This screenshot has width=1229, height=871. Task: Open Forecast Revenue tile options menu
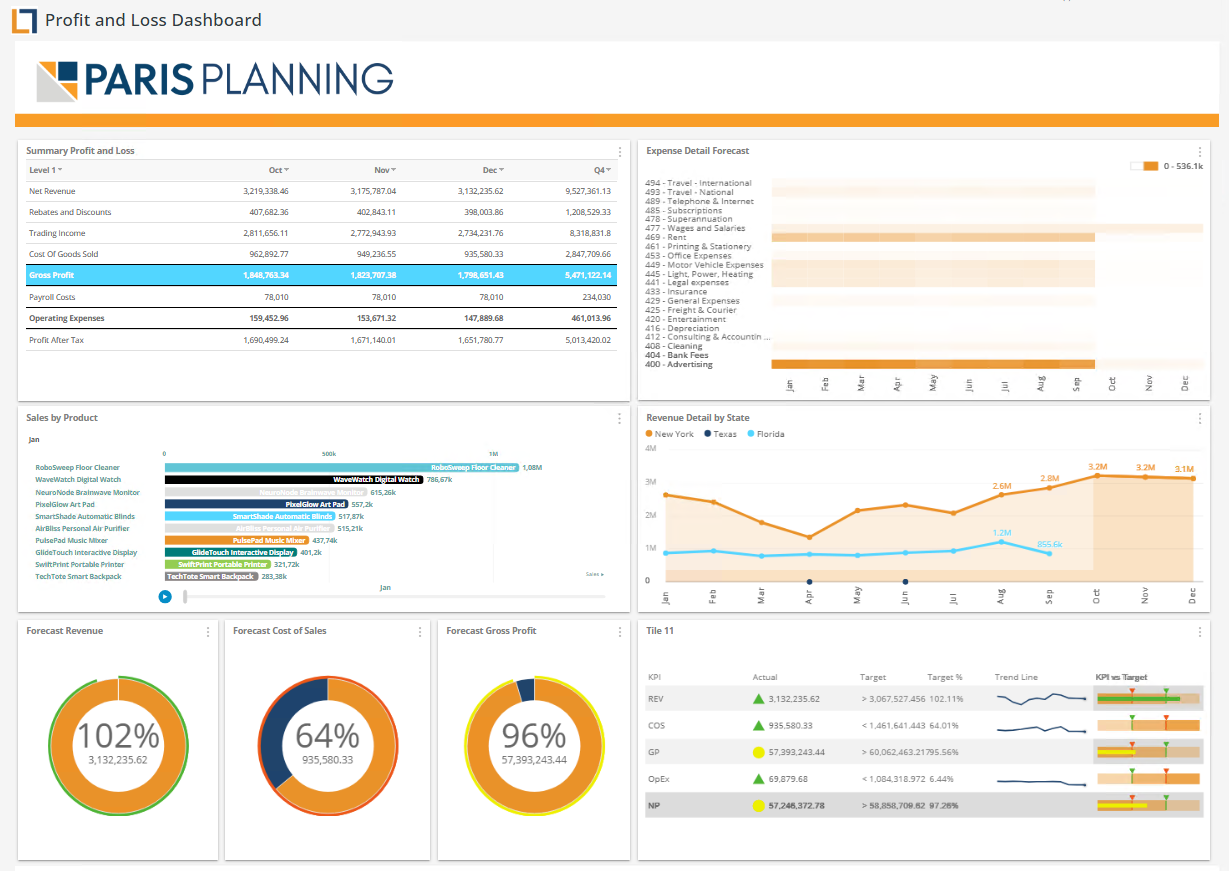208,632
